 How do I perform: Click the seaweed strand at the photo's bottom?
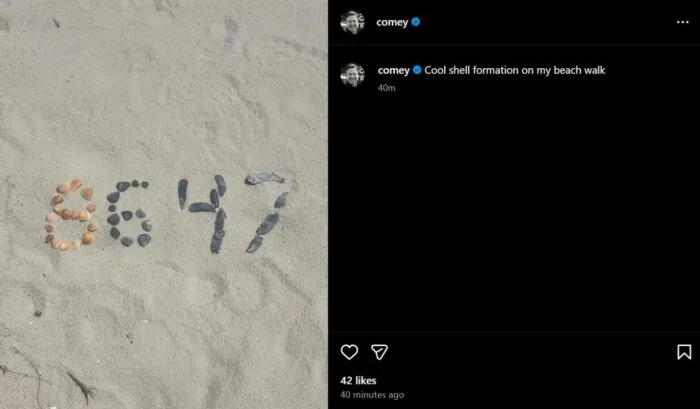point(82,387)
